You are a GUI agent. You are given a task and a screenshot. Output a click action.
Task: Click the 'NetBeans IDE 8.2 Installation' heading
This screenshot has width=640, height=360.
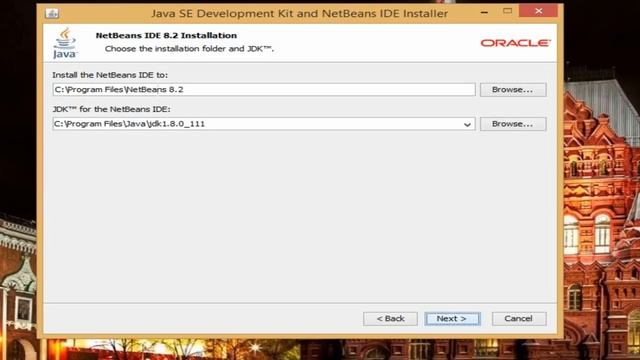(x=166, y=36)
